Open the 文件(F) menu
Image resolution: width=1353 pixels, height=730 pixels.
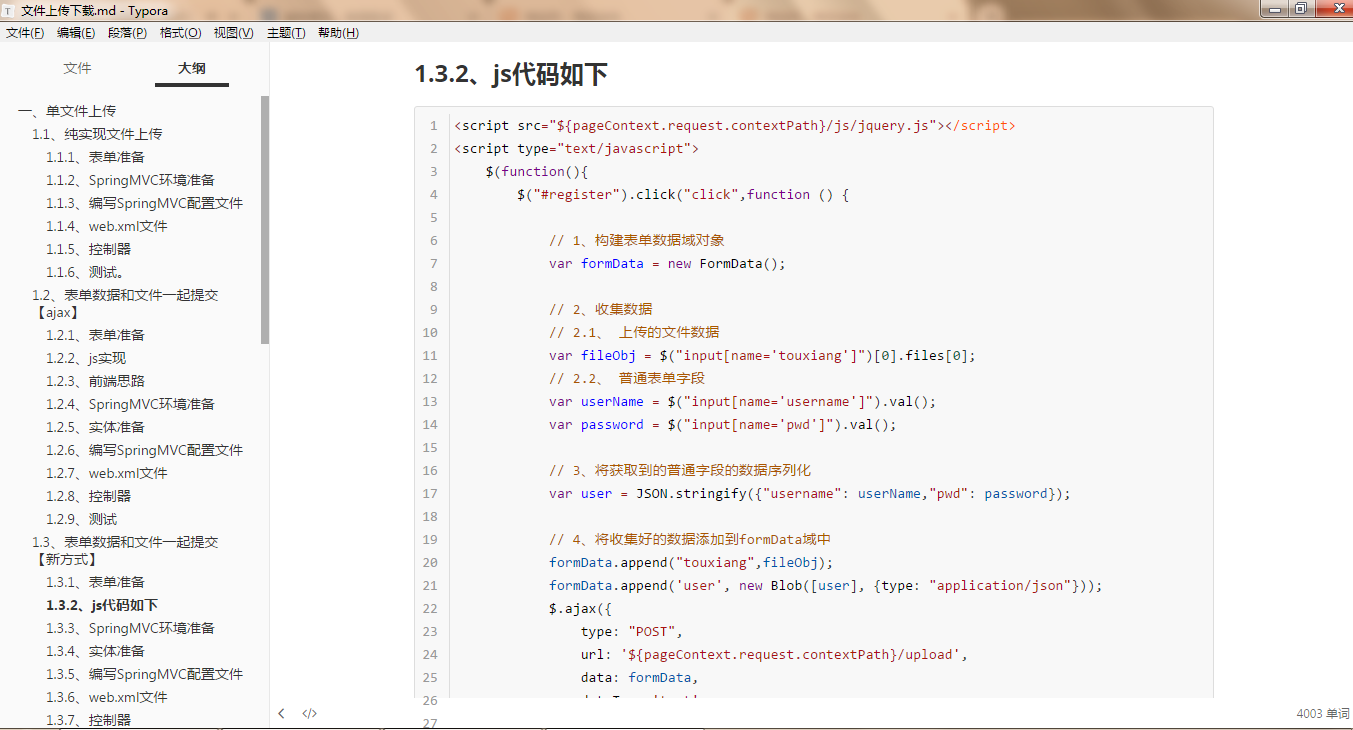(25, 33)
